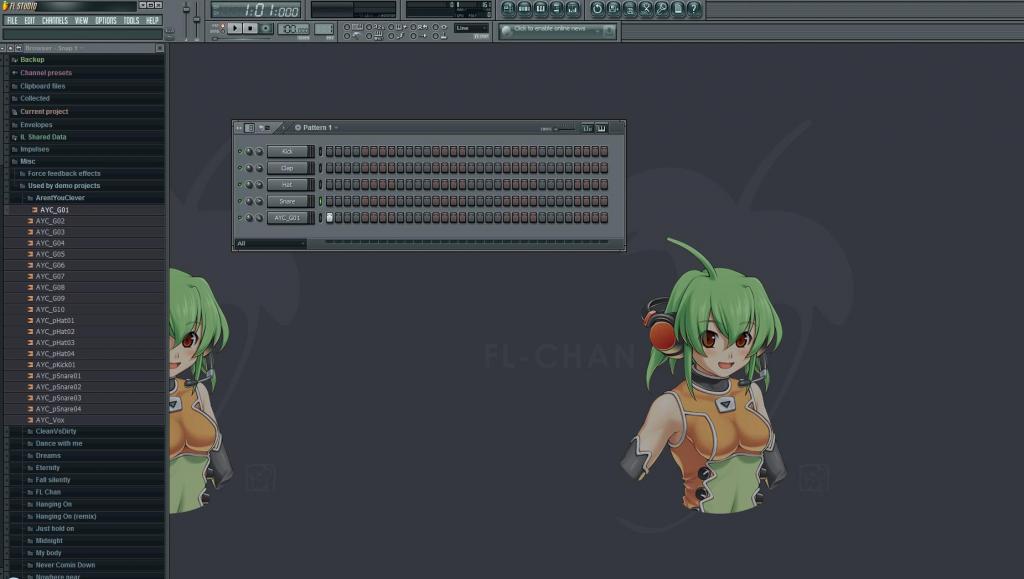This screenshot has width=1024, height=579.
Task: Click the save project icon
Action: (613, 9)
